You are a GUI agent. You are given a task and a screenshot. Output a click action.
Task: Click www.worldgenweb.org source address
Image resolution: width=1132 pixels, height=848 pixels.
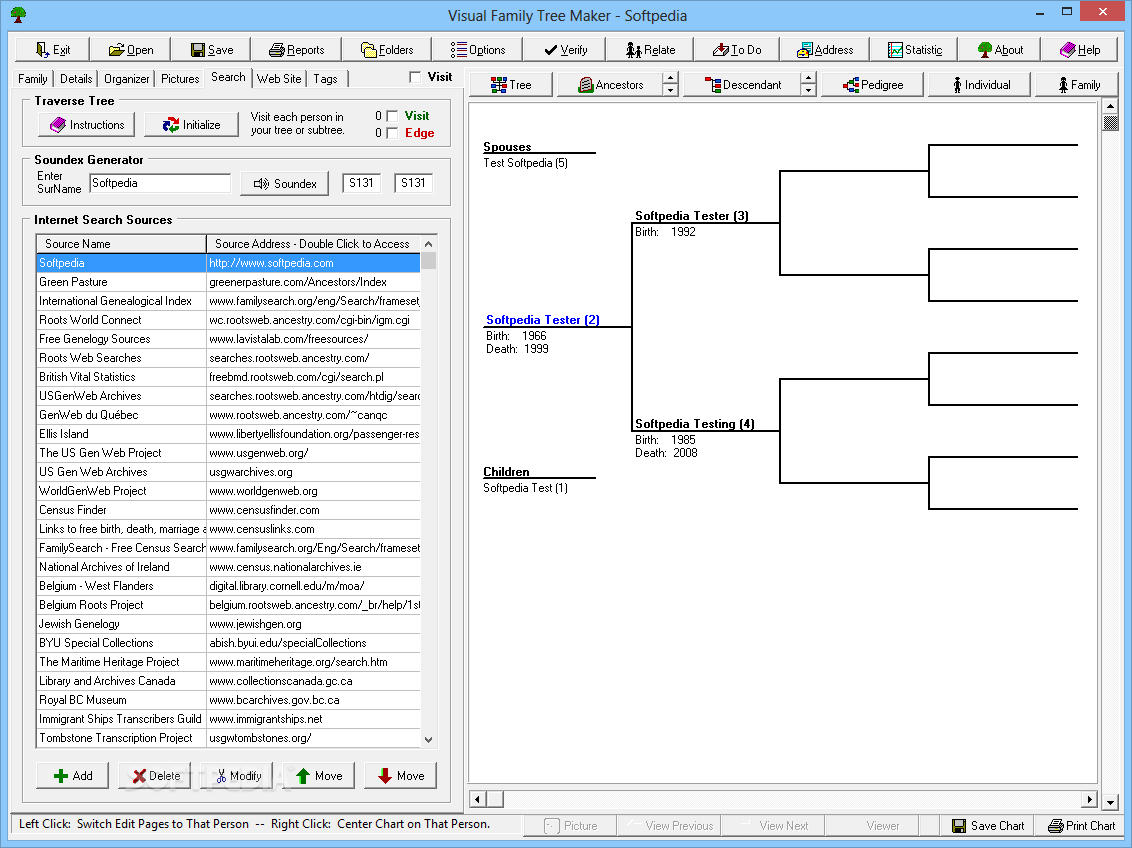point(264,491)
